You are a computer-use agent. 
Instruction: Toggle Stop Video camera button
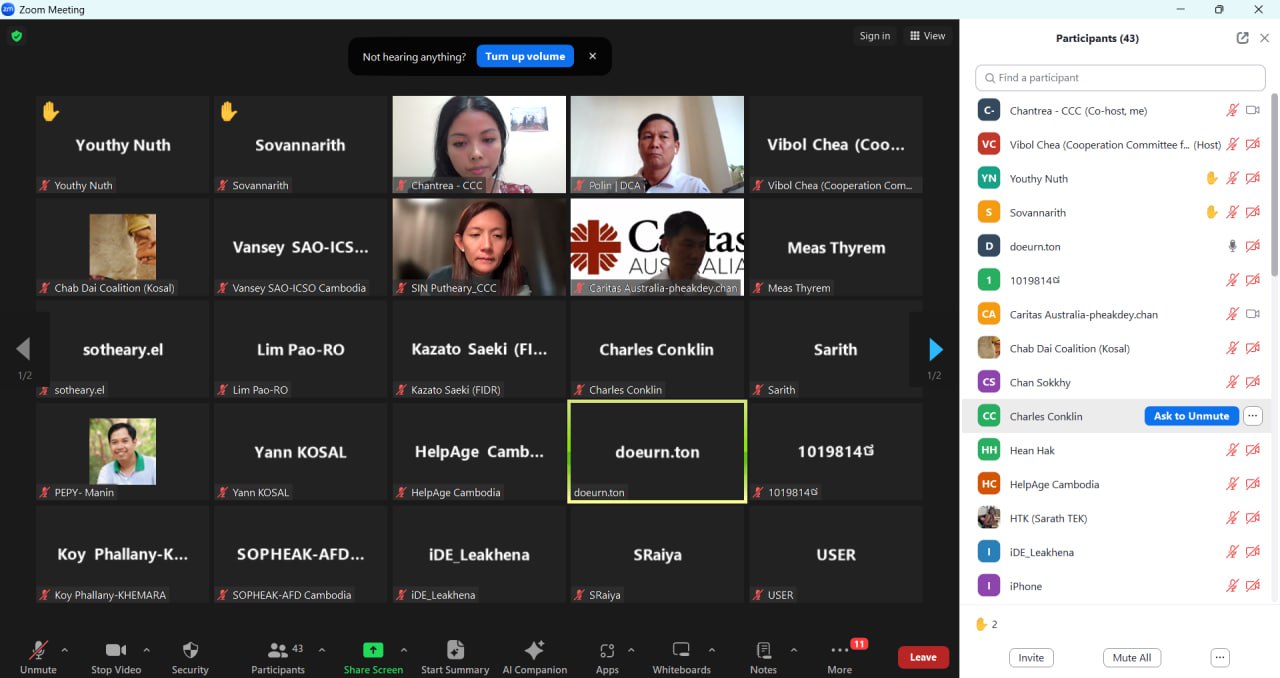pos(116,651)
